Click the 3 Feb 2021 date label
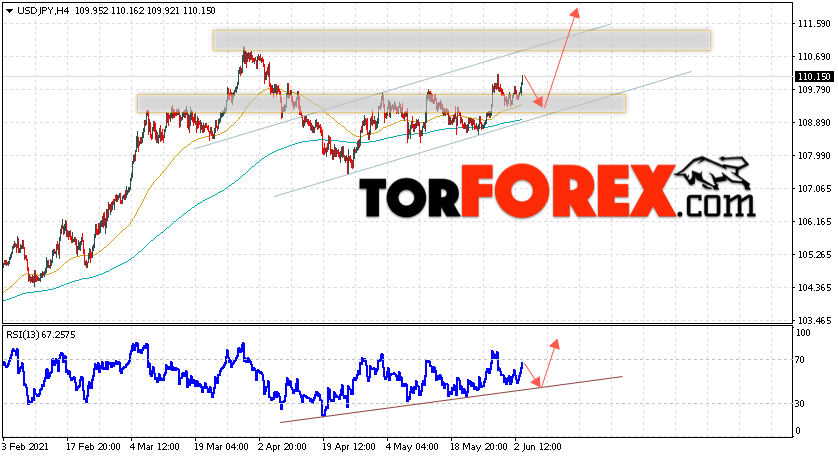The image size is (838, 458). tap(26, 447)
